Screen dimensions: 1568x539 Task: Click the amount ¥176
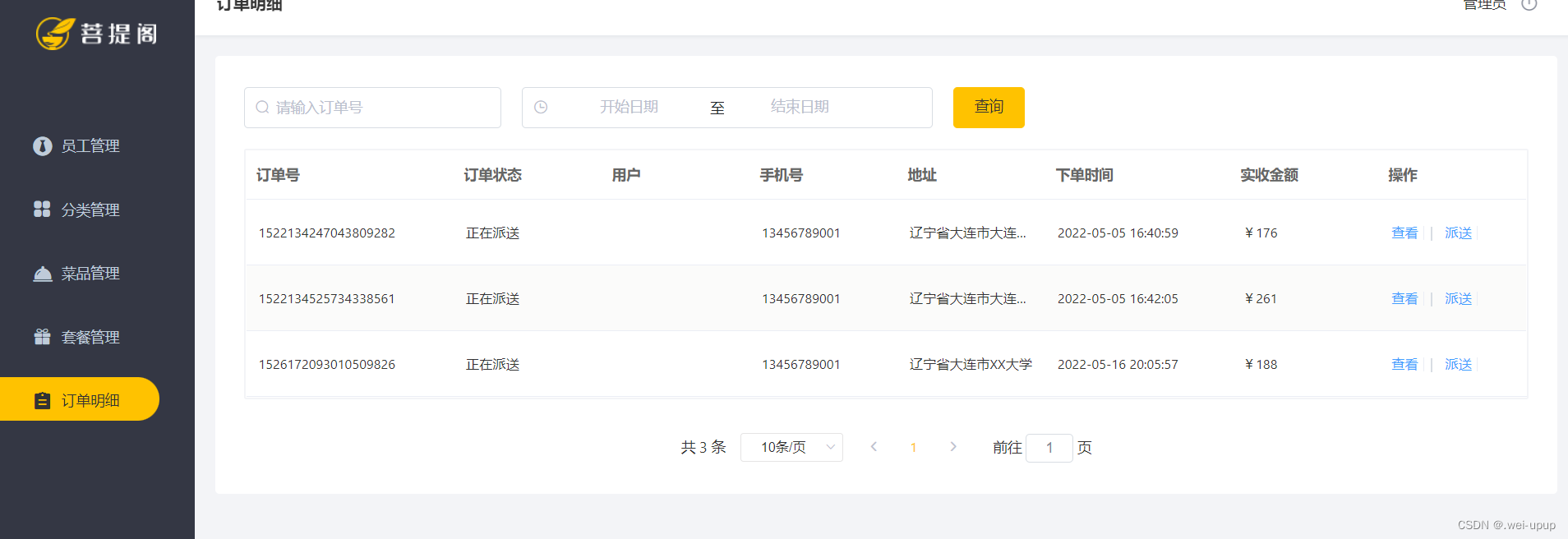click(x=1261, y=233)
